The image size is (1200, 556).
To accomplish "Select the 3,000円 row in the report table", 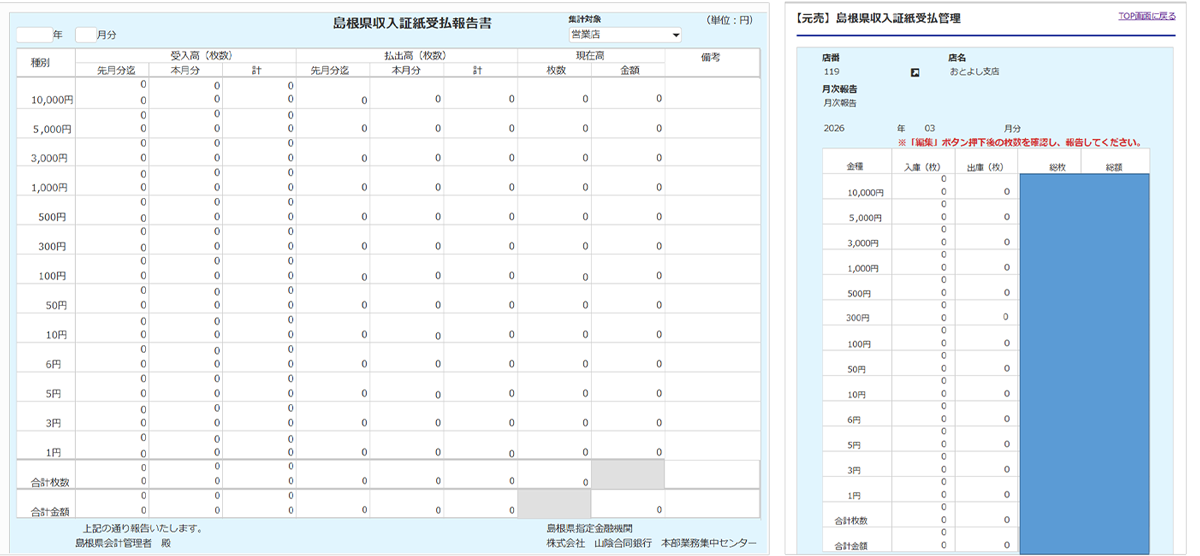I will point(389,152).
